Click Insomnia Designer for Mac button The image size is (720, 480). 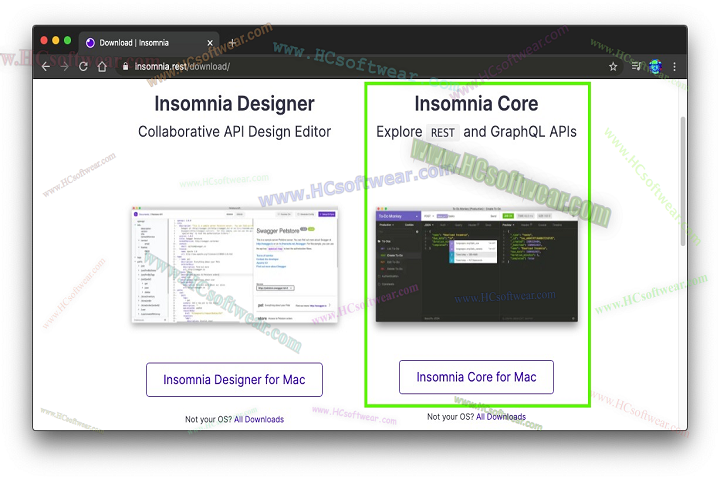234,380
